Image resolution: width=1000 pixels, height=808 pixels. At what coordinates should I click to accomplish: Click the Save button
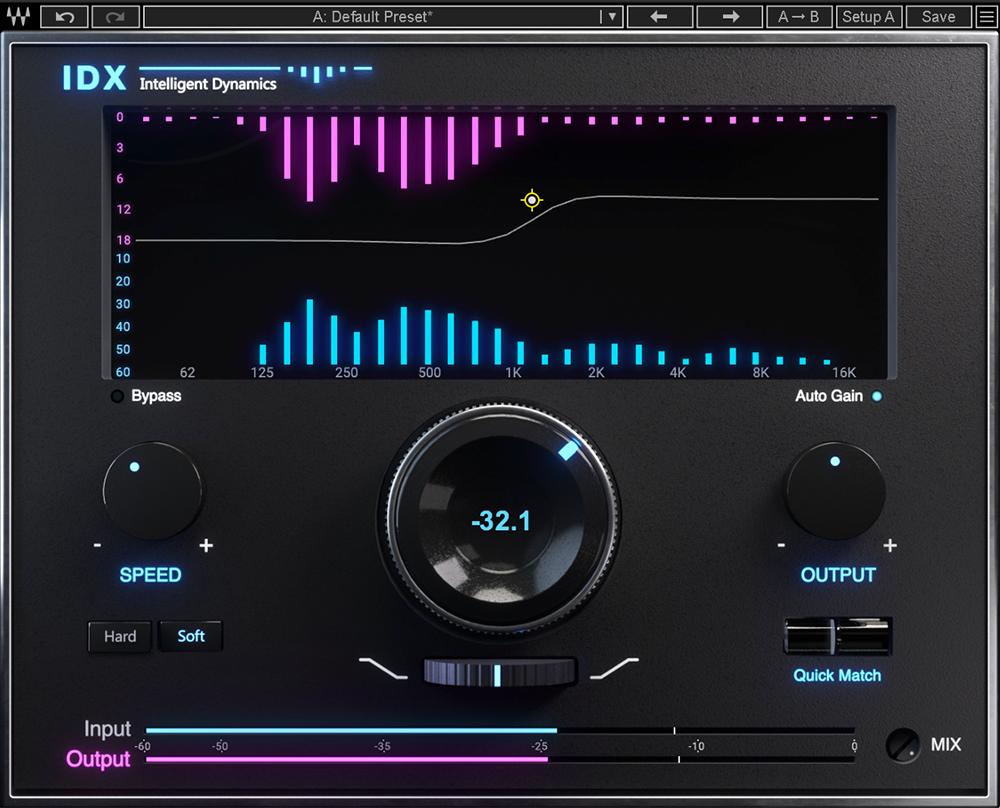938,17
